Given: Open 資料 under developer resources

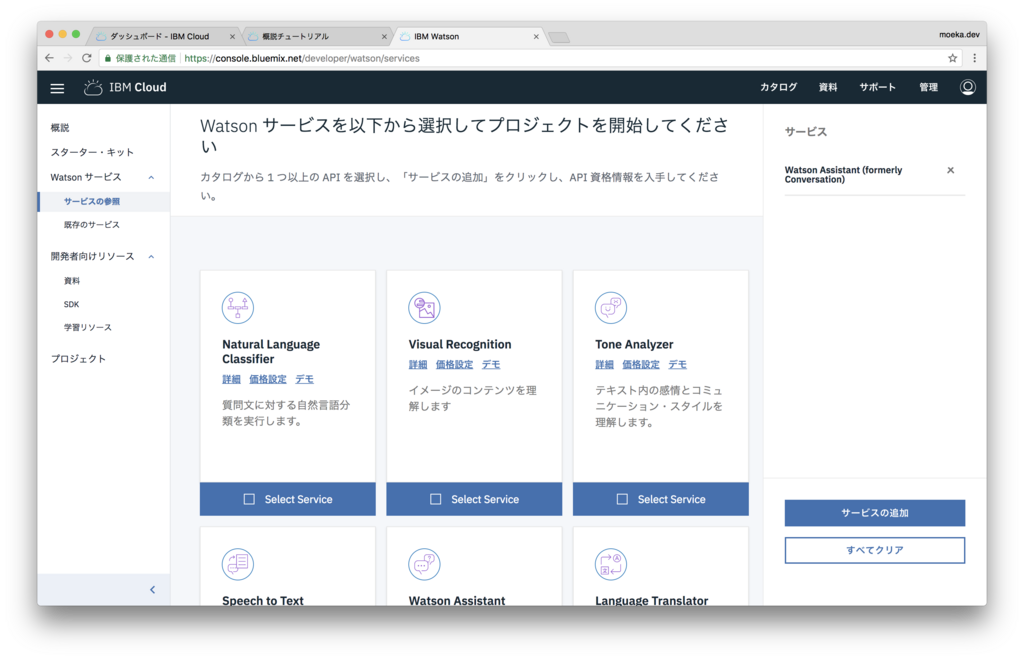Looking at the screenshot, I should coord(72,281).
